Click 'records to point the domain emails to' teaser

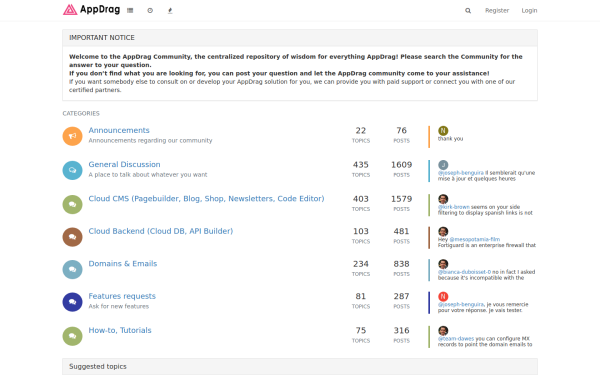pyautogui.click(x=485, y=344)
